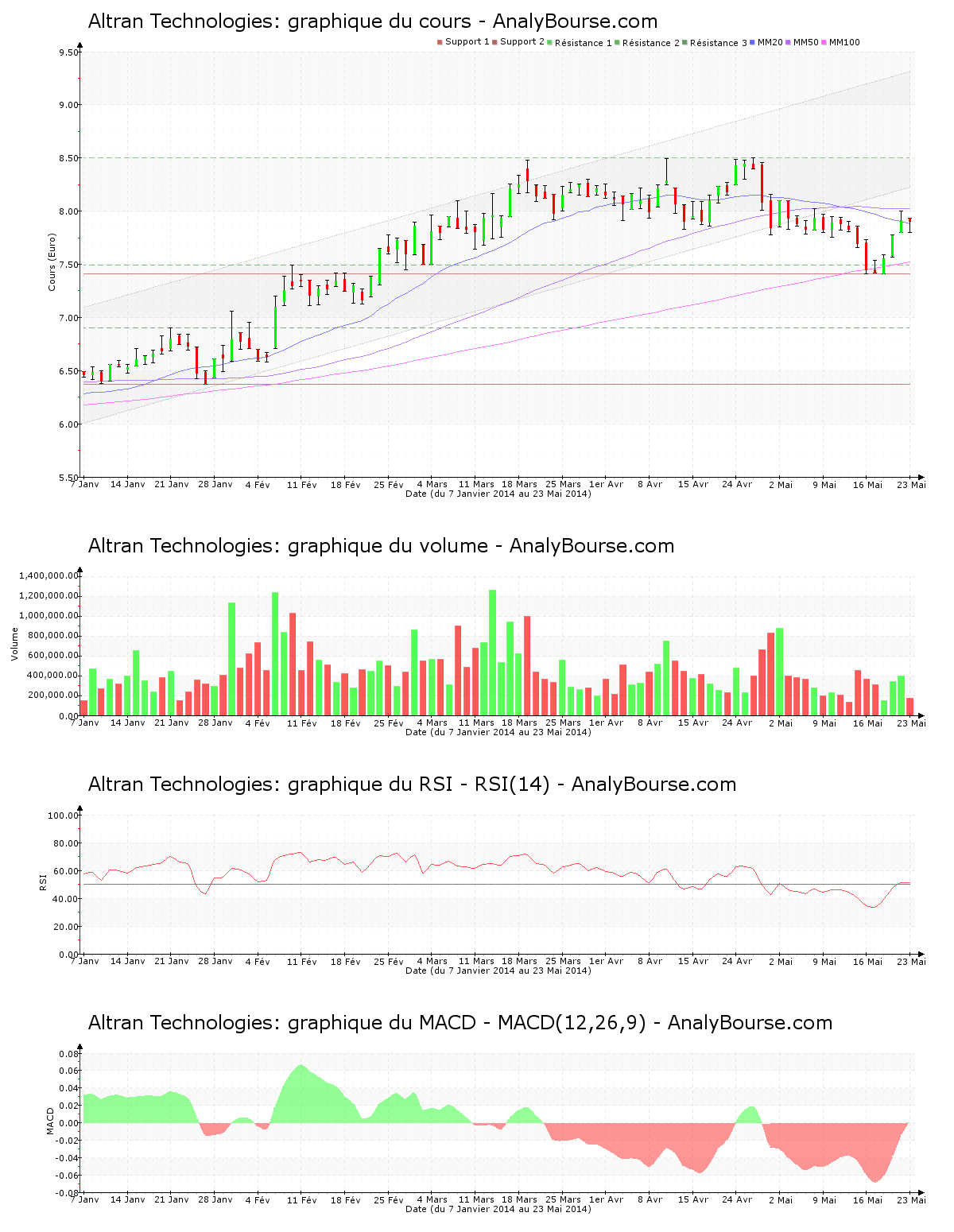Select the 'MM20' legend label
Image resolution: width=954 pixels, height=1232 pixels.
770,42
